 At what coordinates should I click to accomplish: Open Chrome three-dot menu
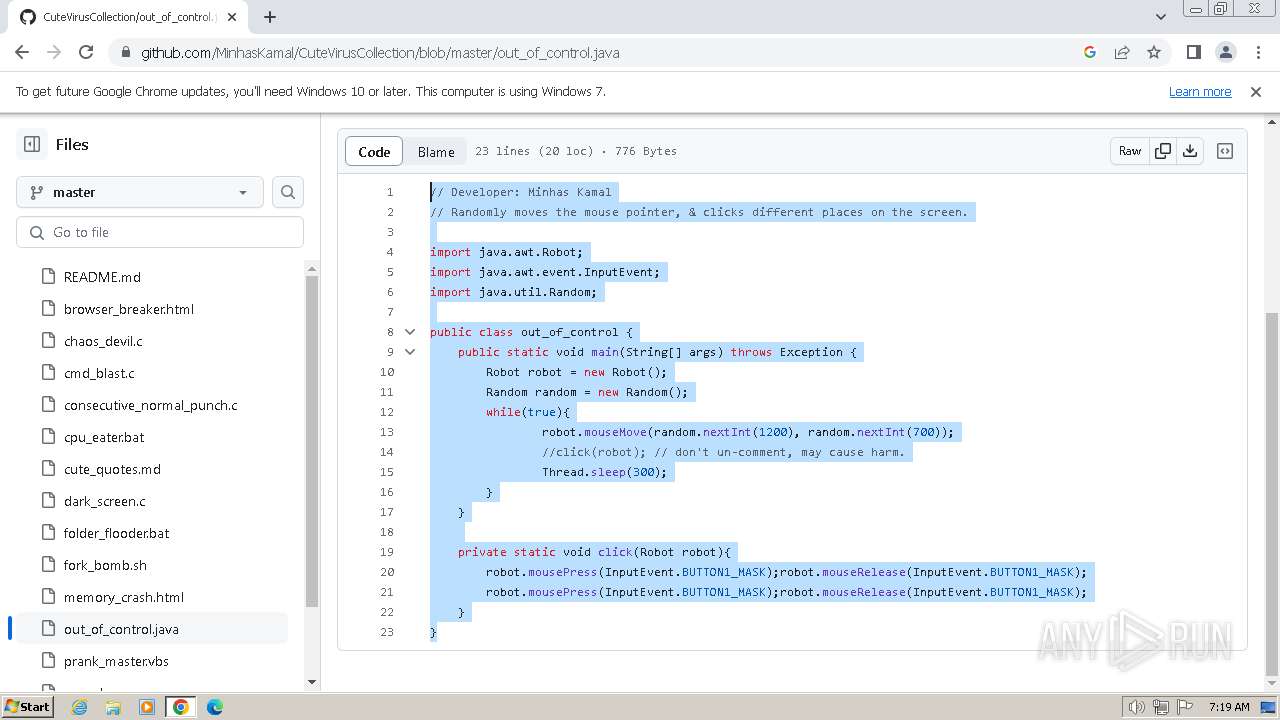point(1258,52)
